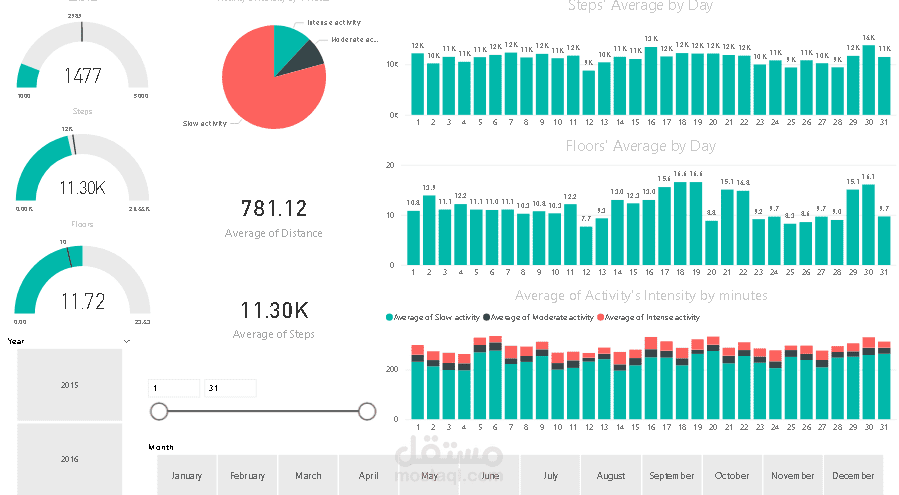The height and width of the screenshot is (495, 899).
Task: Click the day range end input showing 31
Action: point(230,388)
